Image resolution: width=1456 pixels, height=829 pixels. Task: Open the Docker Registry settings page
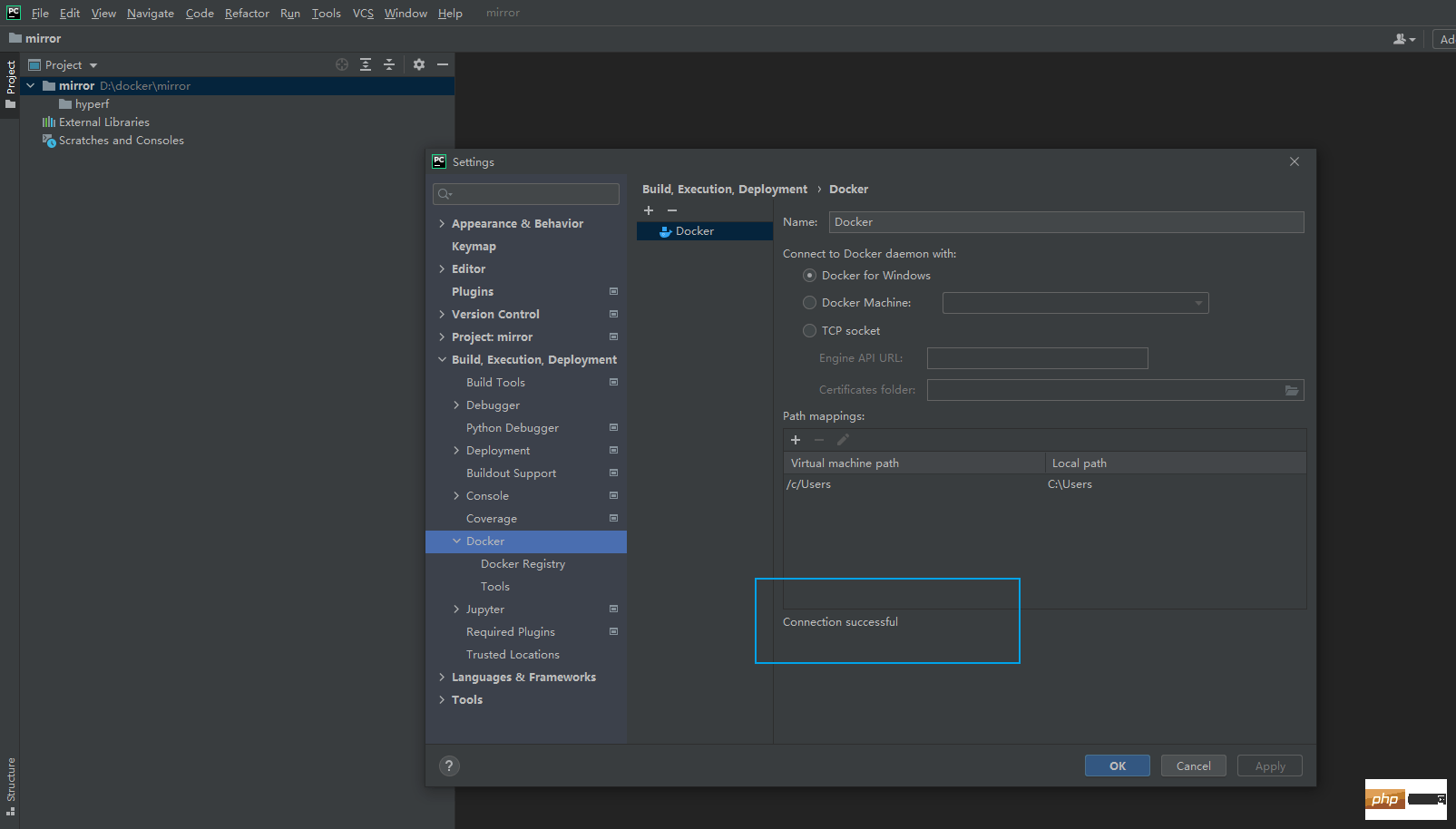(x=523, y=563)
